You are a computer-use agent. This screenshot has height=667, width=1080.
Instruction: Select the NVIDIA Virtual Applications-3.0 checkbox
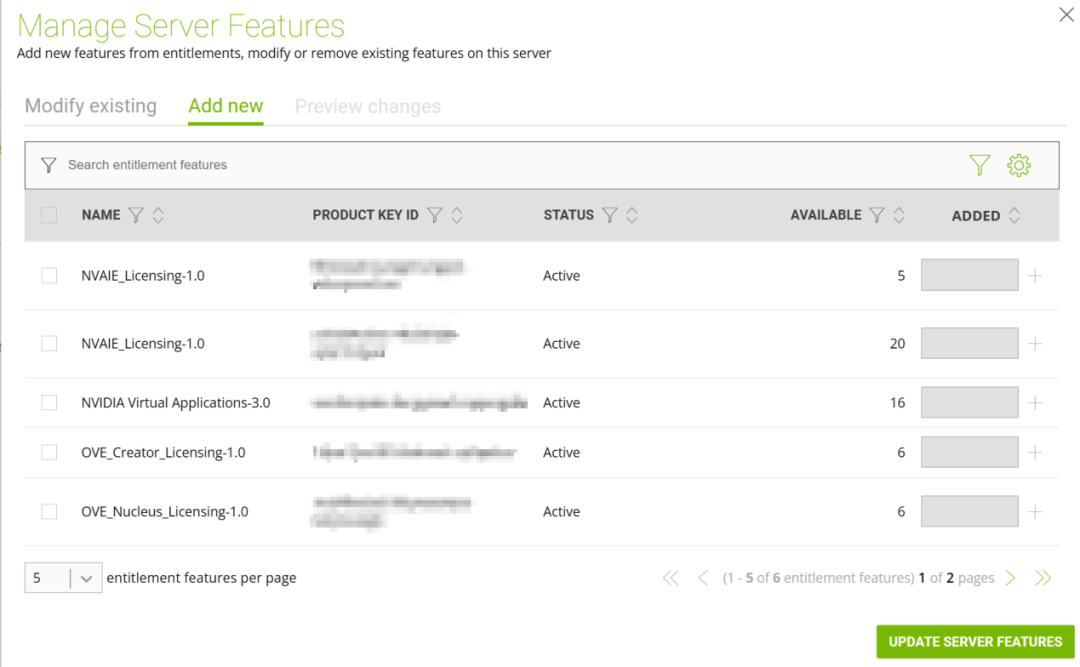(x=49, y=402)
